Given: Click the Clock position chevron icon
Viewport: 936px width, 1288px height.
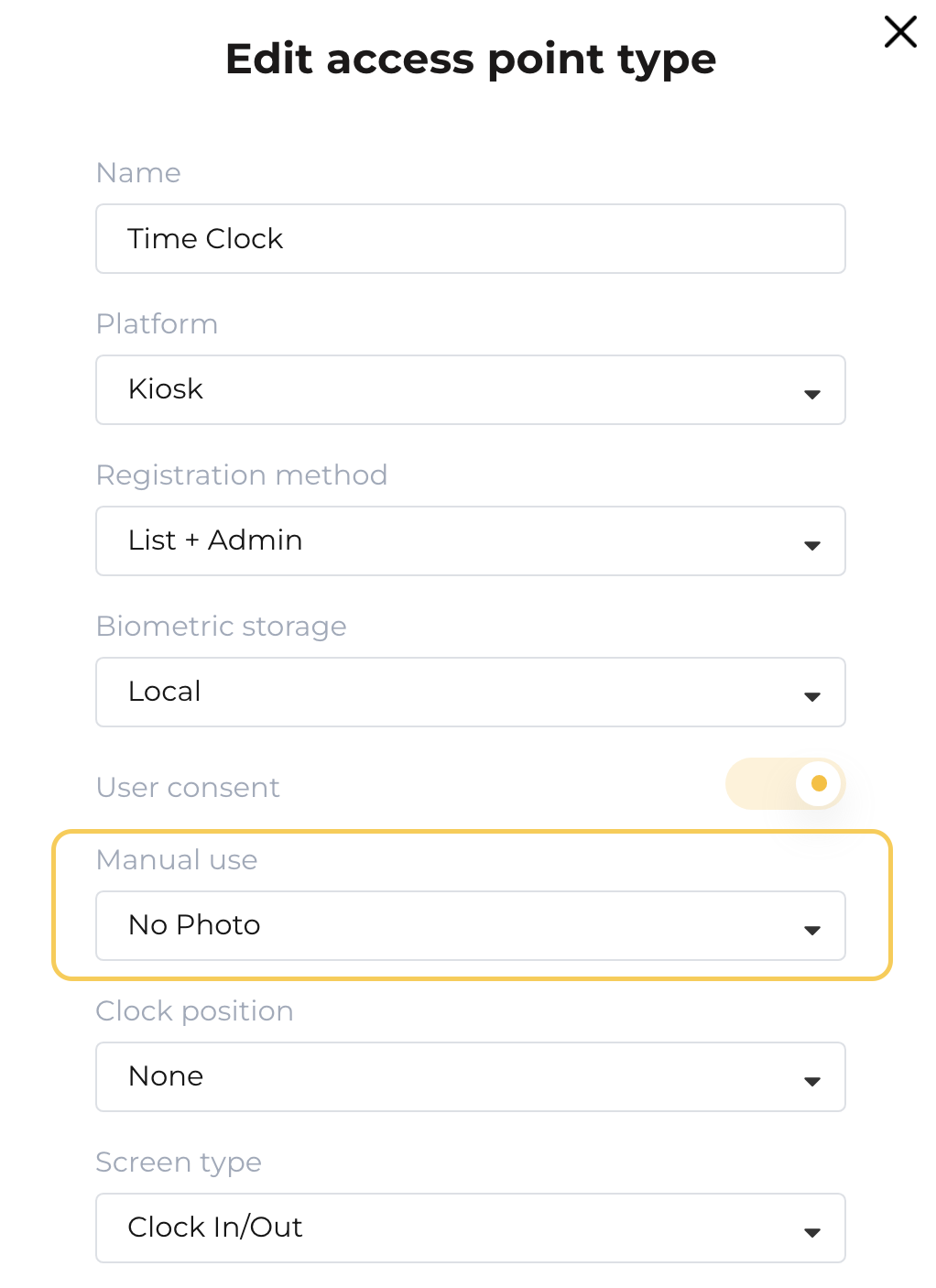Looking at the screenshot, I should point(811,1081).
